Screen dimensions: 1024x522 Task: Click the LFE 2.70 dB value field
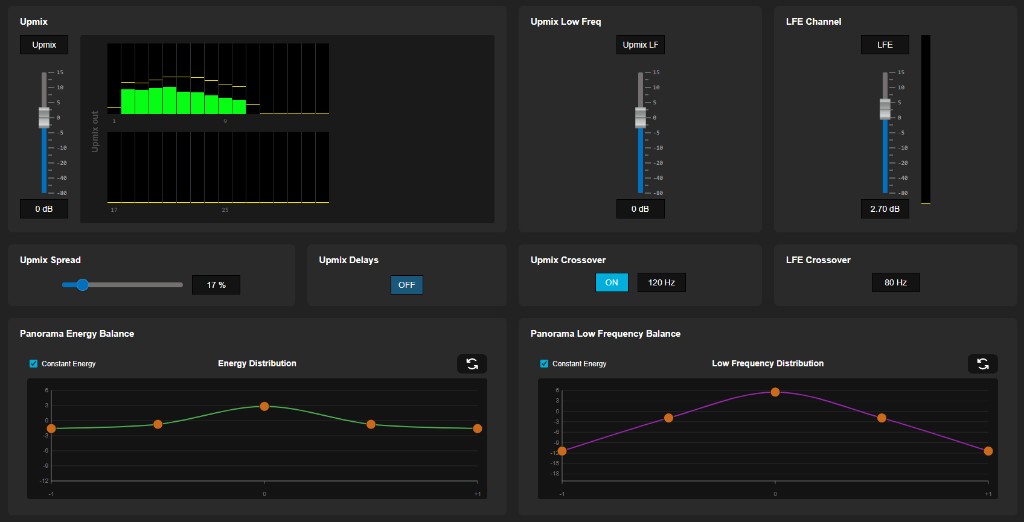tap(884, 209)
